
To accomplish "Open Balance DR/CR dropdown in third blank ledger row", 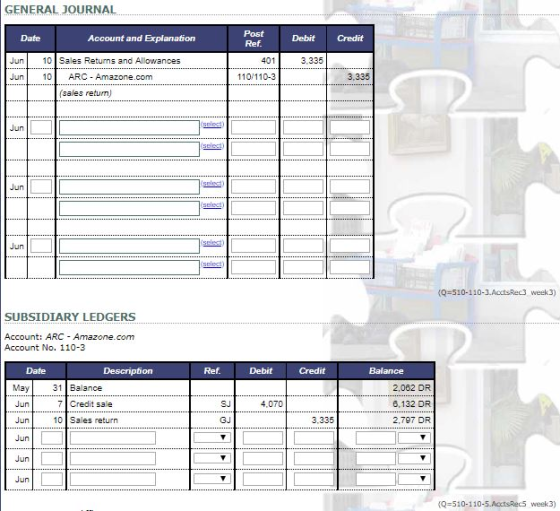I will click(414, 479).
